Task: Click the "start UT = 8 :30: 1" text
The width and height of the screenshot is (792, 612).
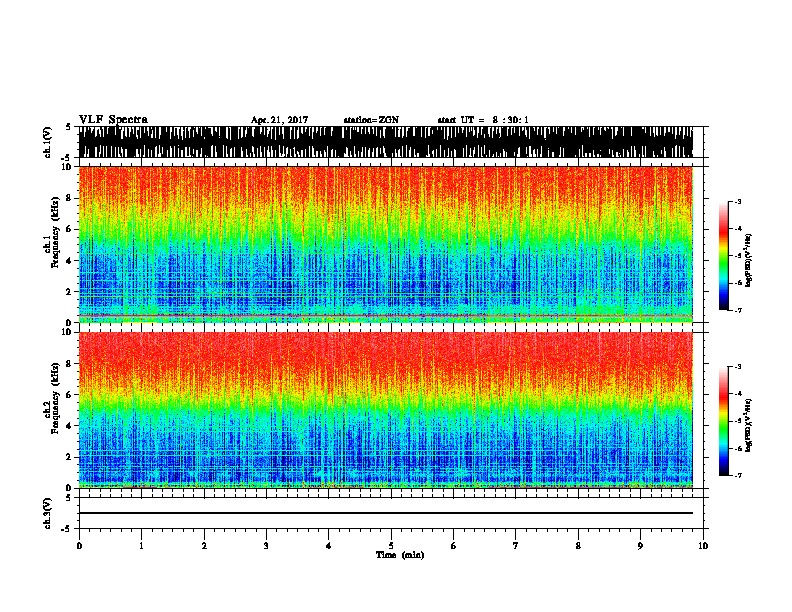Action: (x=483, y=120)
